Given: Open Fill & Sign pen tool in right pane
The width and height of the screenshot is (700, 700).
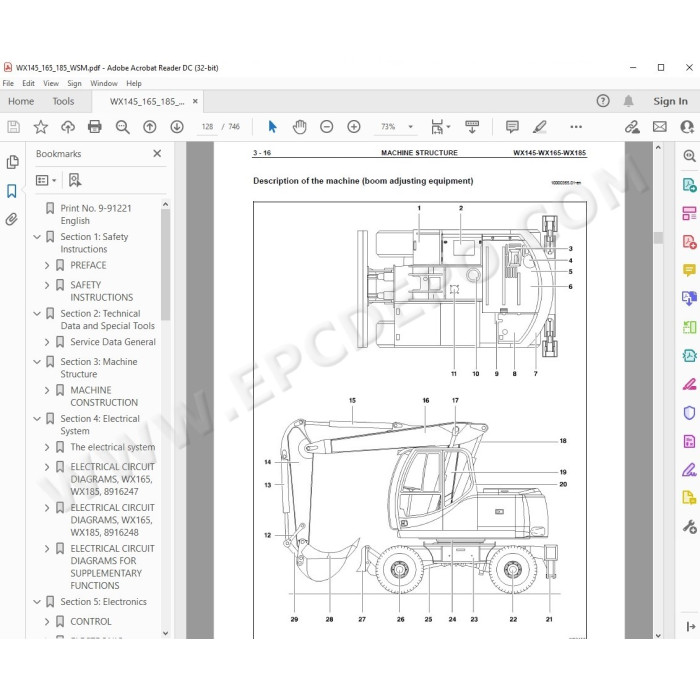Looking at the screenshot, I should pyautogui.click(x=689, y=470).
